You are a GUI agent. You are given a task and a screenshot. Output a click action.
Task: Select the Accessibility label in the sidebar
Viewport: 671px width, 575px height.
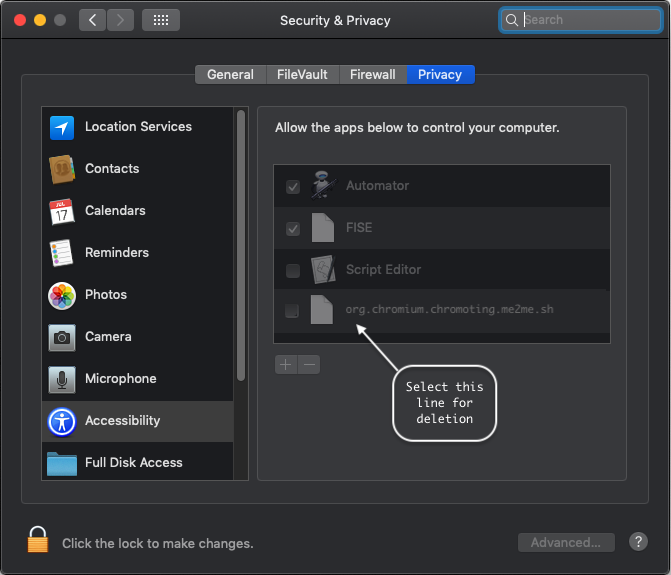[122, 421]
